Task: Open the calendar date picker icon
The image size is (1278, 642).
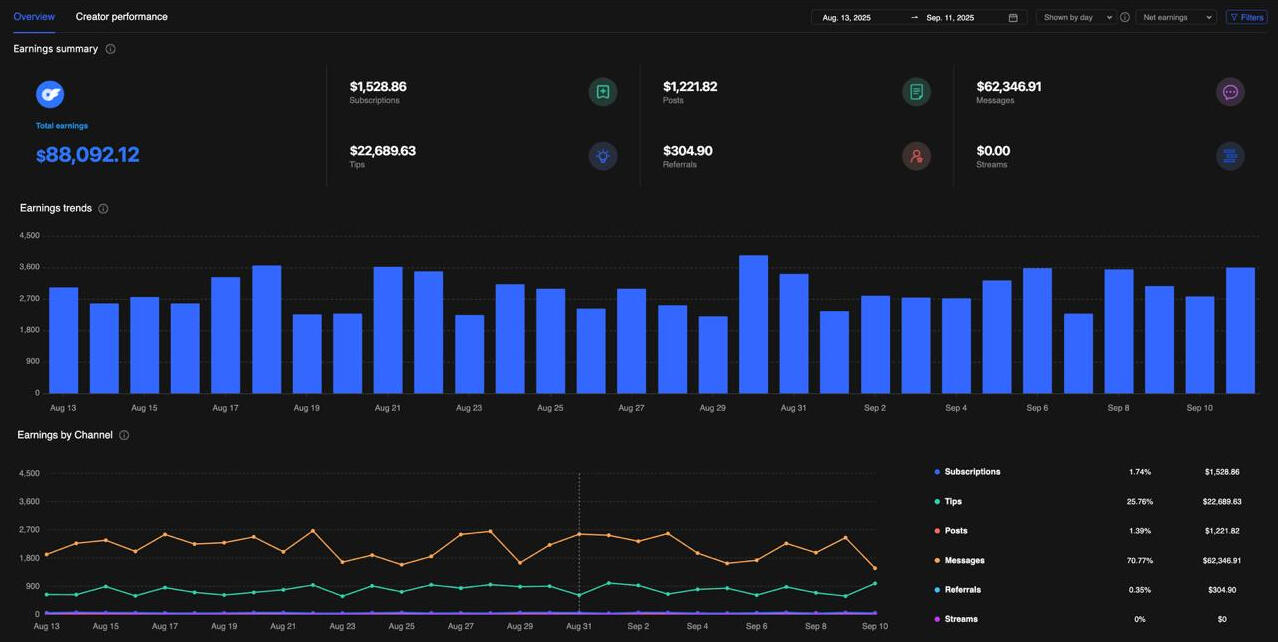Action: coord(1013,17)
